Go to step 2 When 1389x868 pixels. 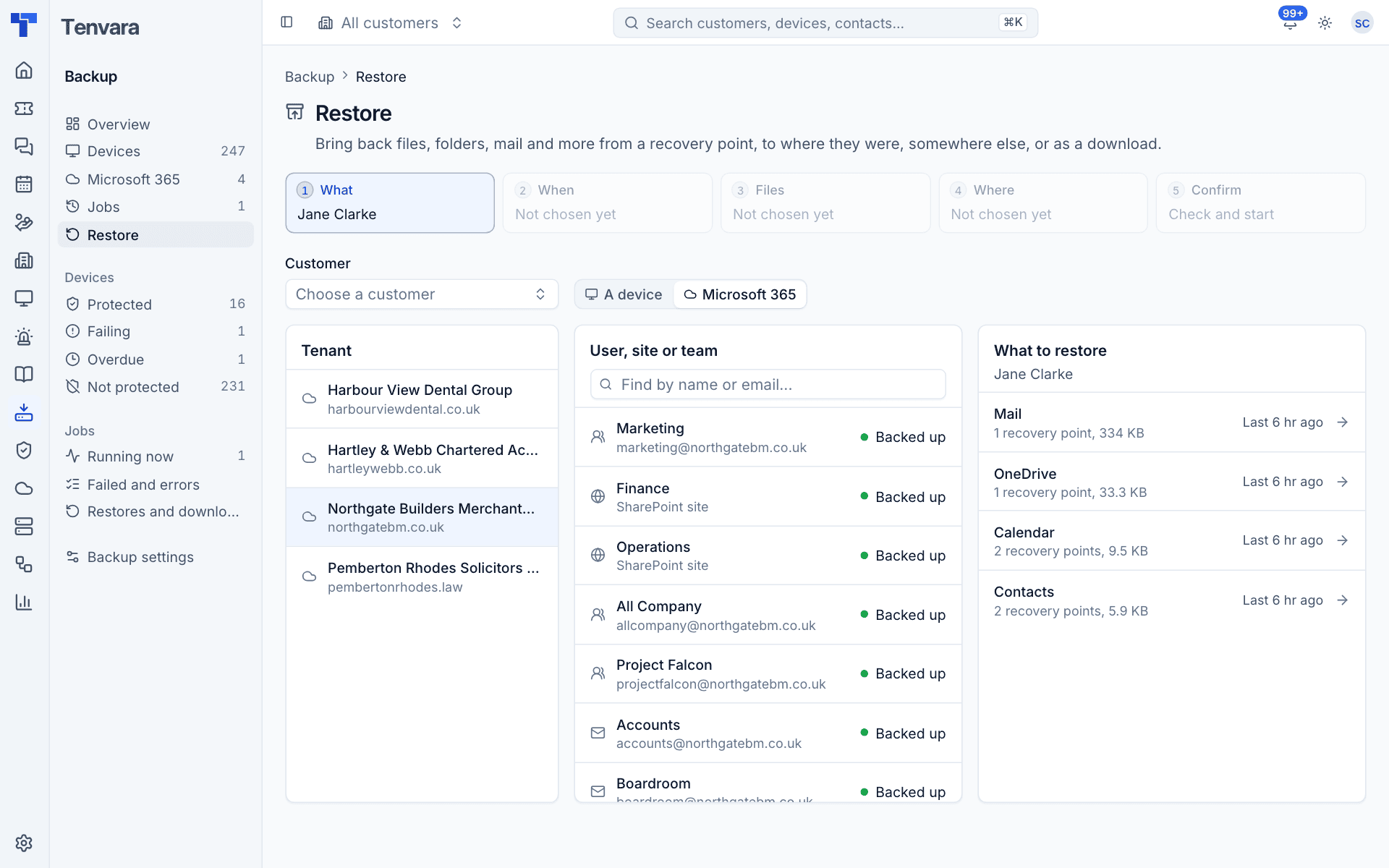pos(608,203)
